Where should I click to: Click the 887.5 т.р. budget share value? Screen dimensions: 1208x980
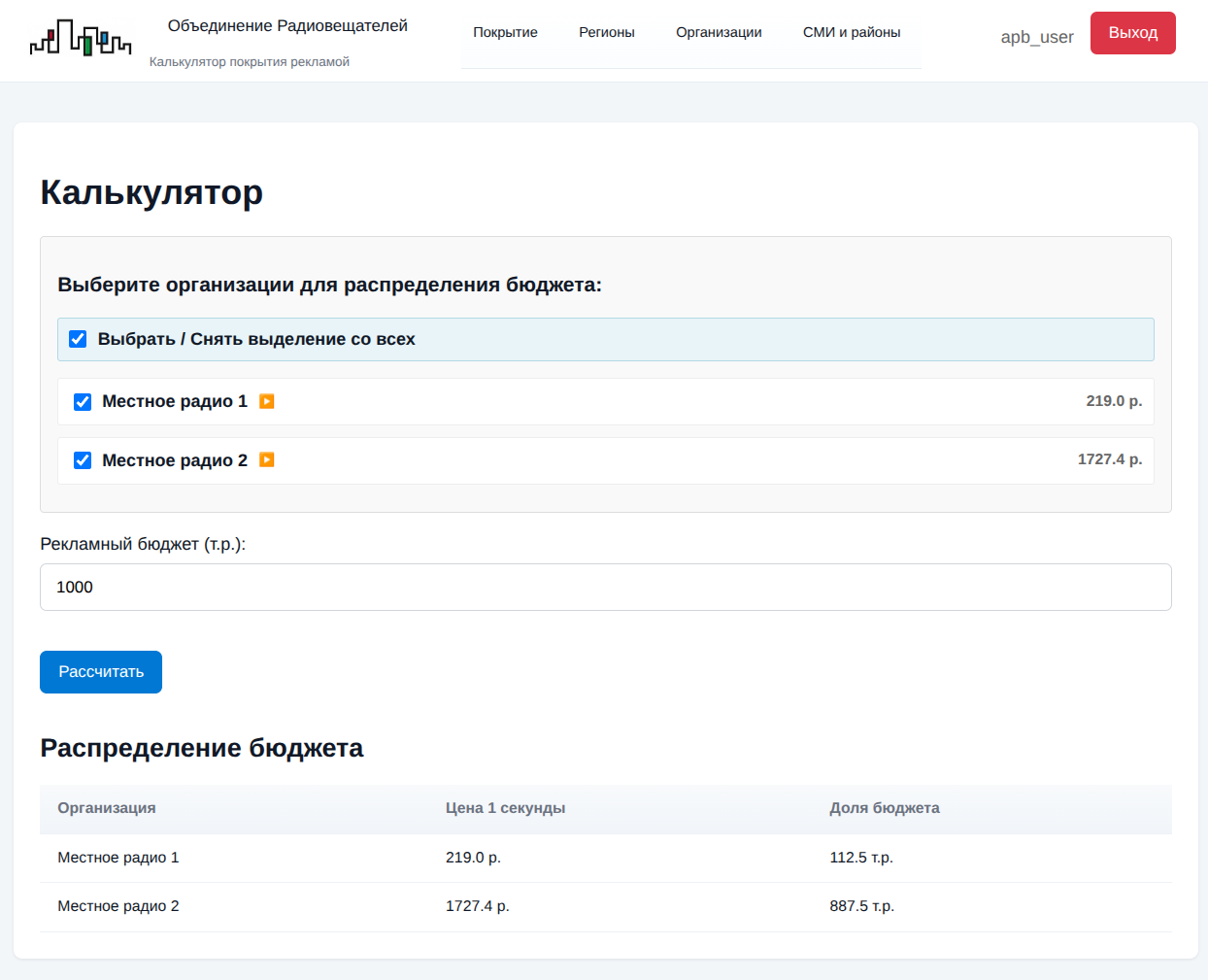(x=861, y=906)
